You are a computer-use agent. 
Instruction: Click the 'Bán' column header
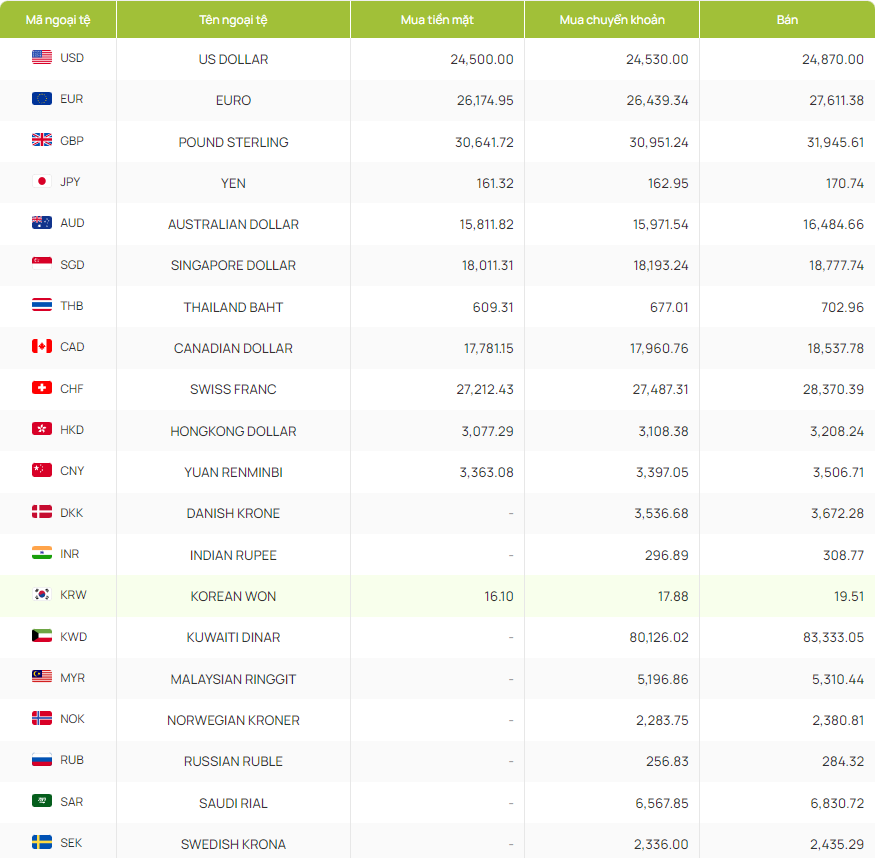click(x=787, y=20)
